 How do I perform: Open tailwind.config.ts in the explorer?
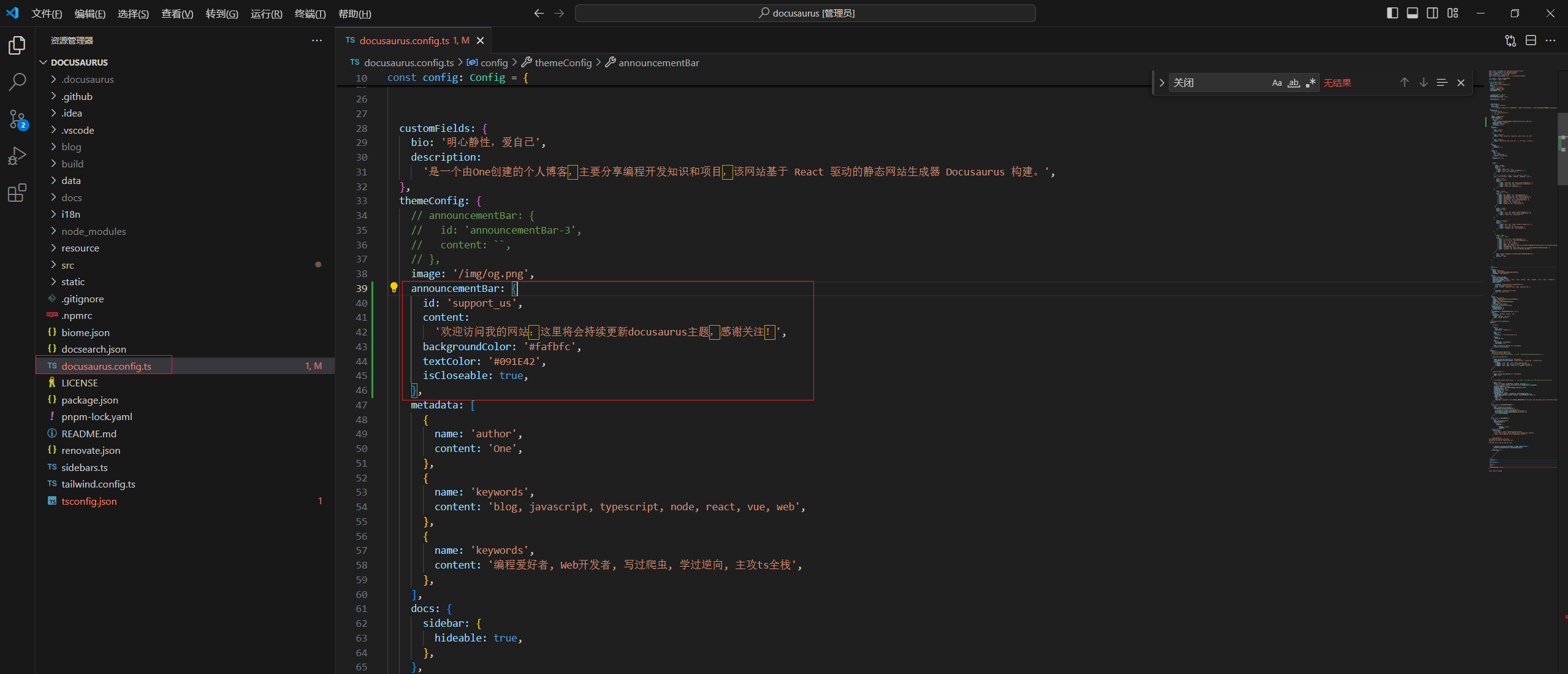pos(185,484)
